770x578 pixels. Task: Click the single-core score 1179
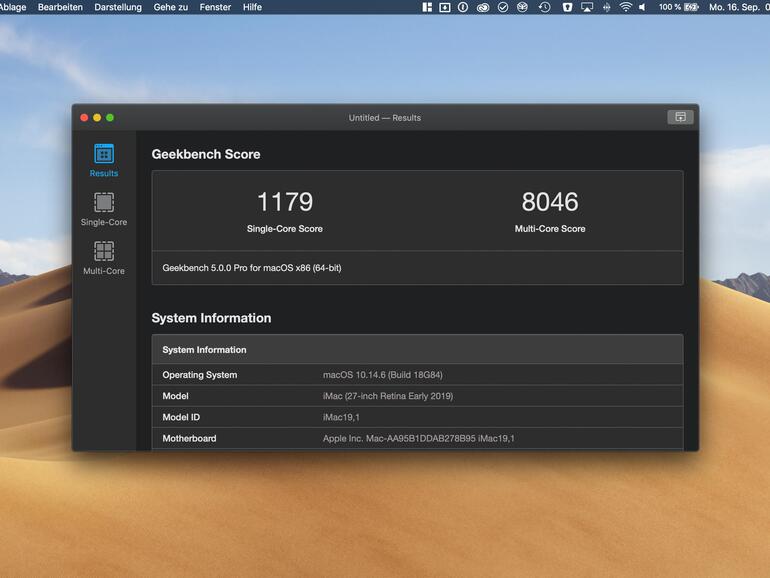click(x=285, y=202)
